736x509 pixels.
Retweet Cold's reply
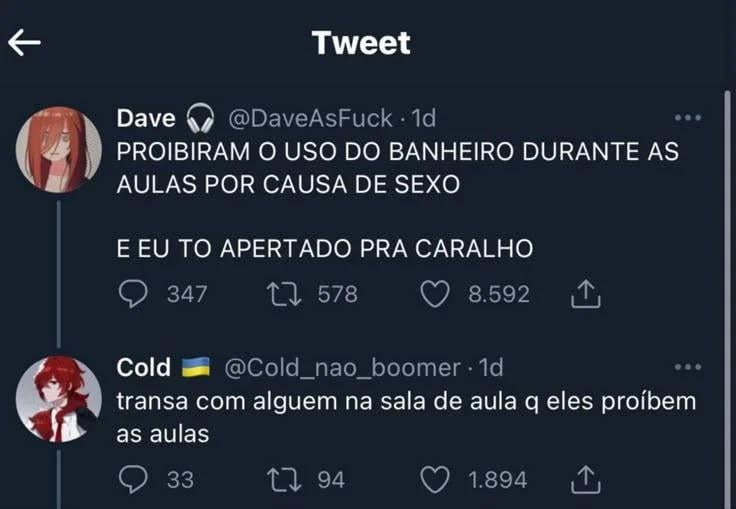click(x=284, y=479)
